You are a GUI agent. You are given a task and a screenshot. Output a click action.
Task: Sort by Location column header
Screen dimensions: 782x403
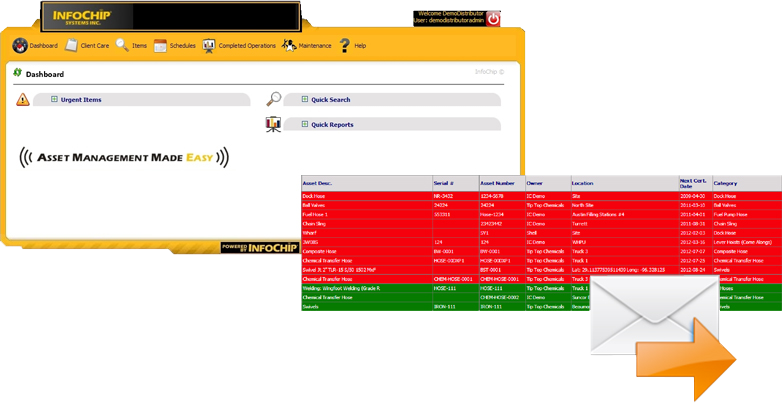[x=583, y=183]
